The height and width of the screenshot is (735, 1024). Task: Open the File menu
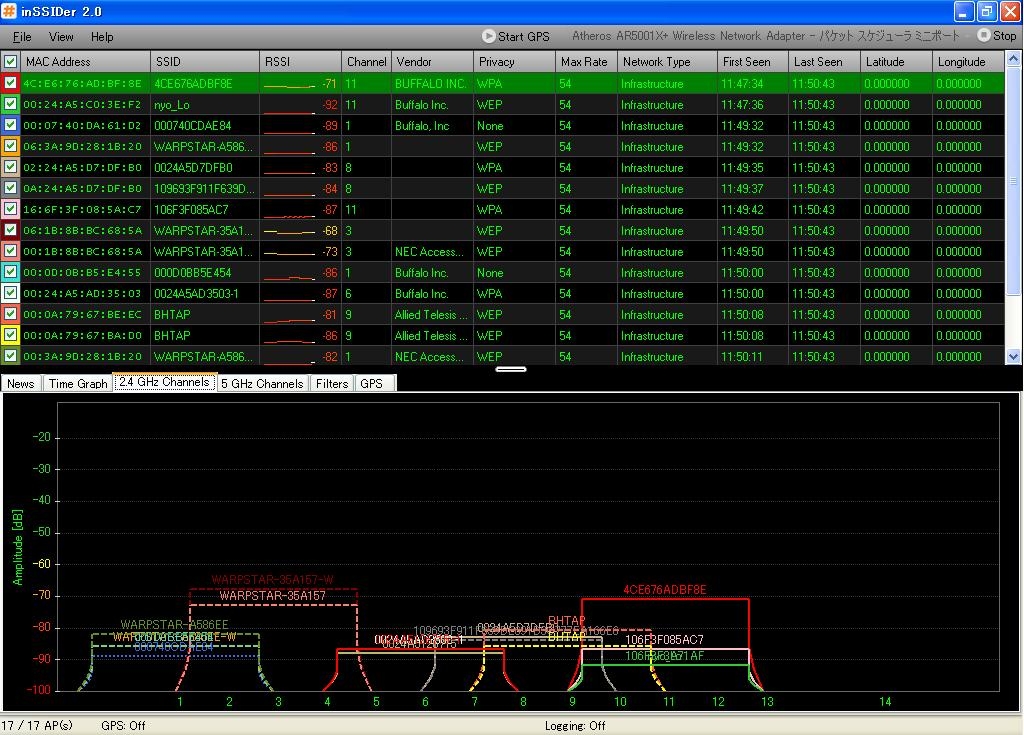coord(22,37)
